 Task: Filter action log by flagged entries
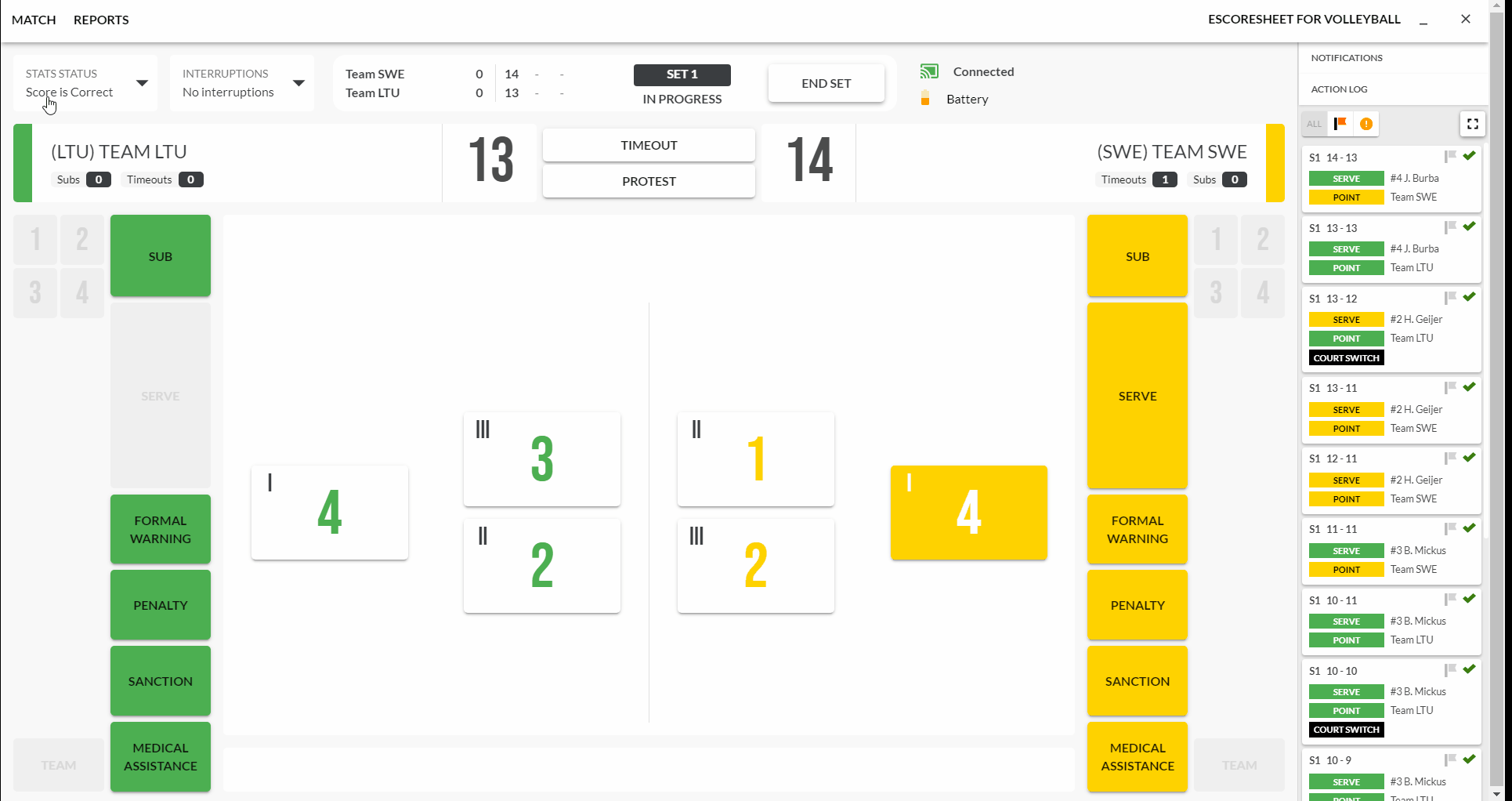(x=1340, y=124)
